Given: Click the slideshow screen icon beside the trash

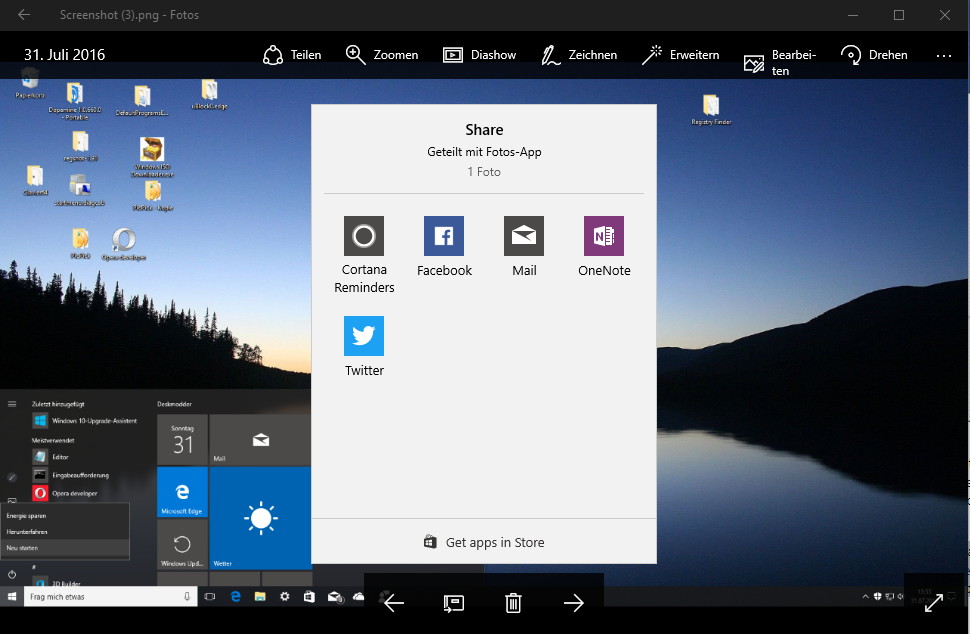Looking at the screenshot, I should click(454, 602).
